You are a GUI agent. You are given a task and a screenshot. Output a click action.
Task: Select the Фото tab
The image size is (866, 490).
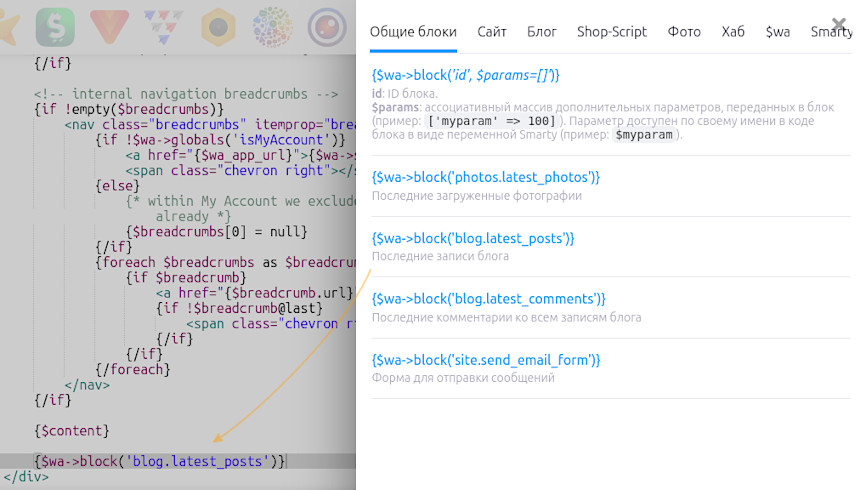click(x=684, y=32)
